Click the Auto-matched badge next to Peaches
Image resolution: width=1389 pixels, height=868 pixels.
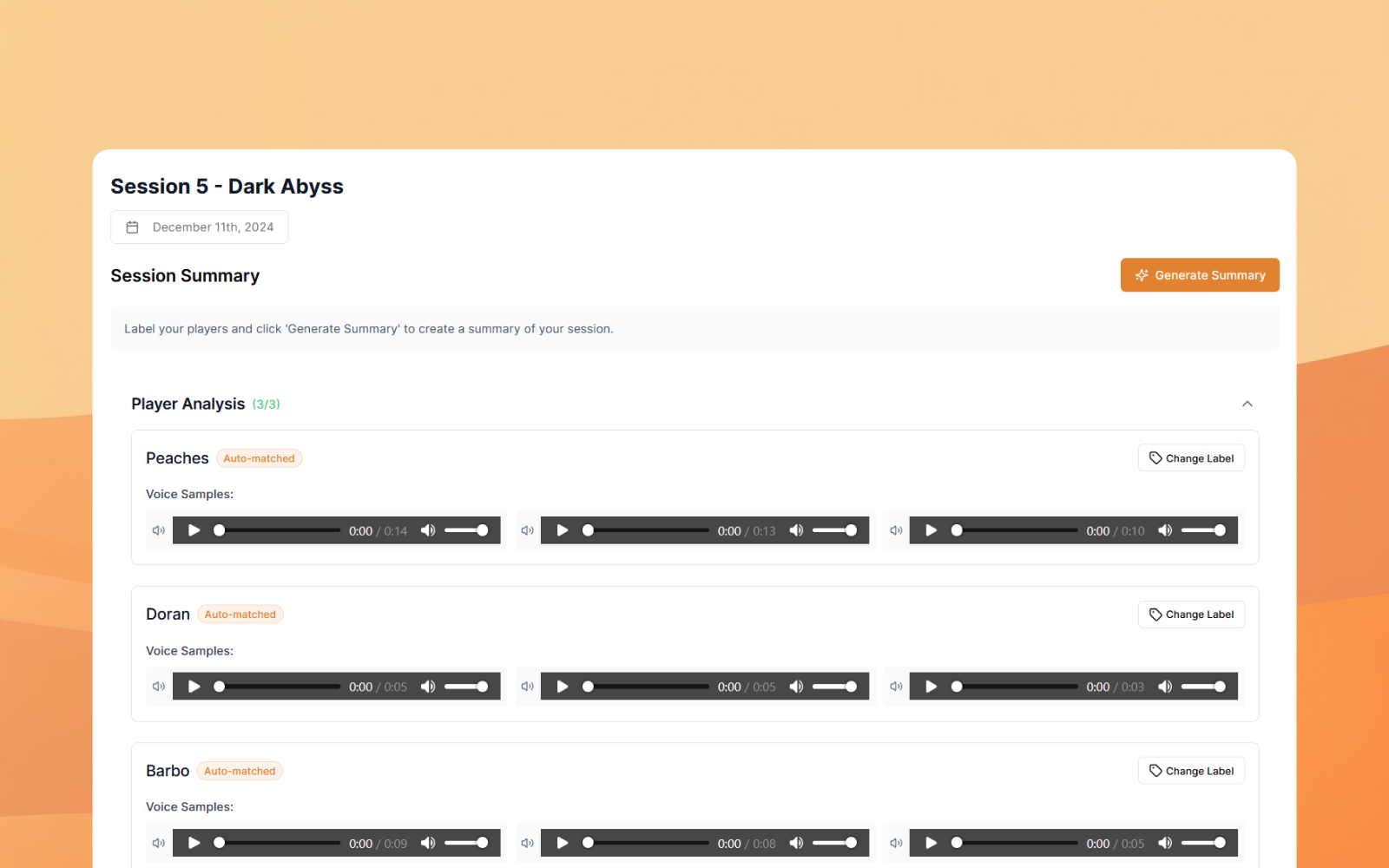tap(259, 458)
